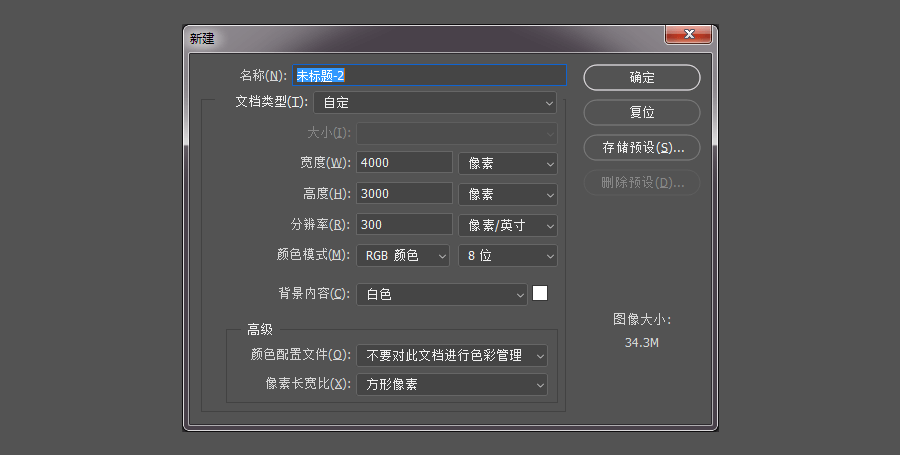Open the 文档类型 dropdown
Screen dimensions: 900x455
435,102
